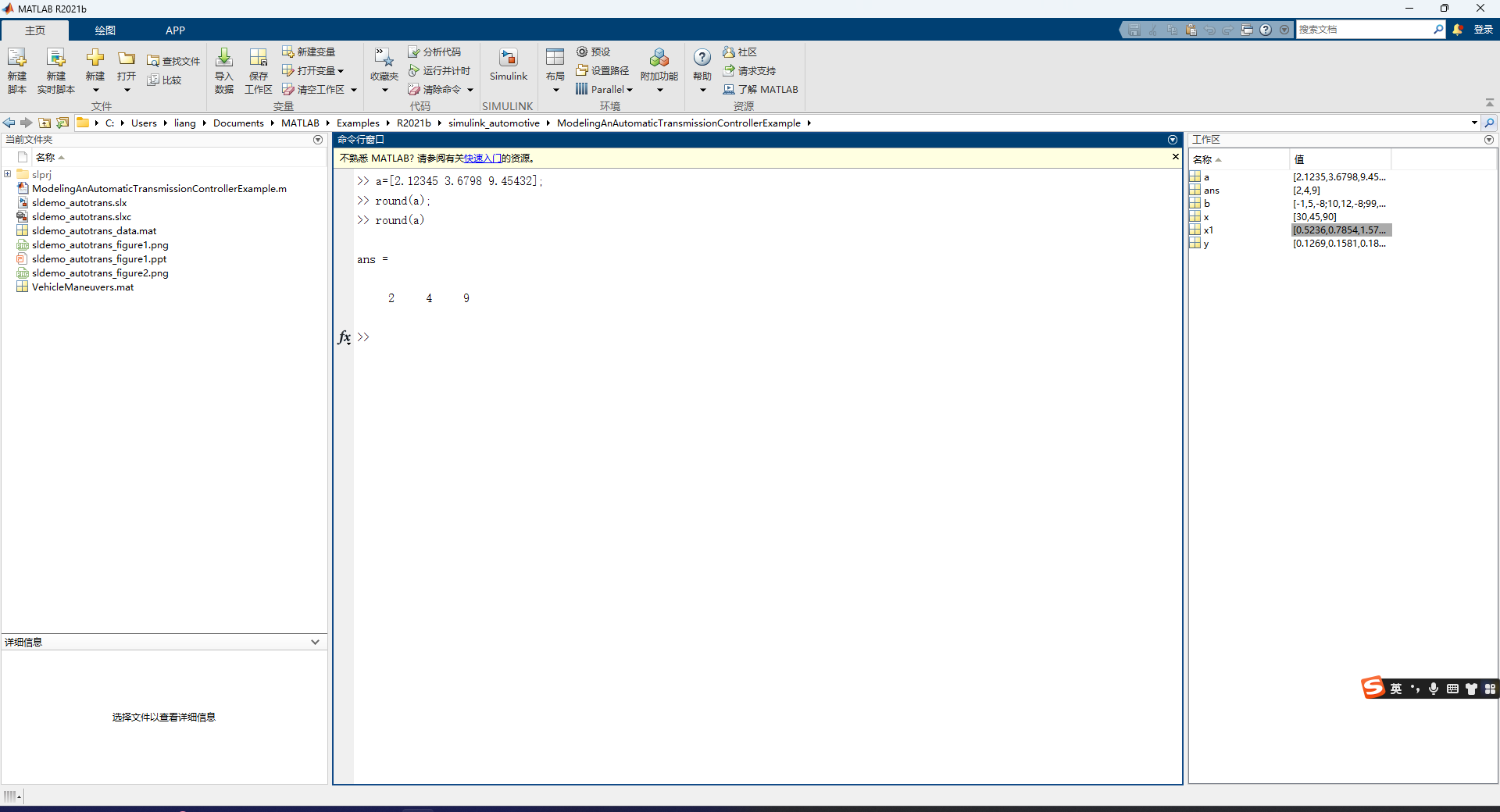Click Find Files (查找文件)
Image resolution: width=1500 pixels, height=812 pixels.
point(173,61)
